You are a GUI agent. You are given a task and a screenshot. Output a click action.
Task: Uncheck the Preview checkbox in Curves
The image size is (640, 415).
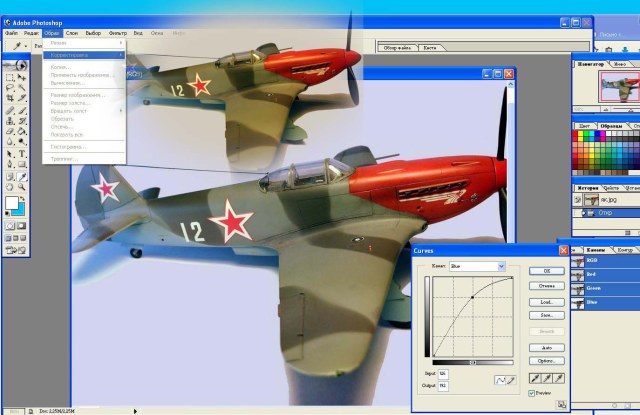(x=531, y=393)
